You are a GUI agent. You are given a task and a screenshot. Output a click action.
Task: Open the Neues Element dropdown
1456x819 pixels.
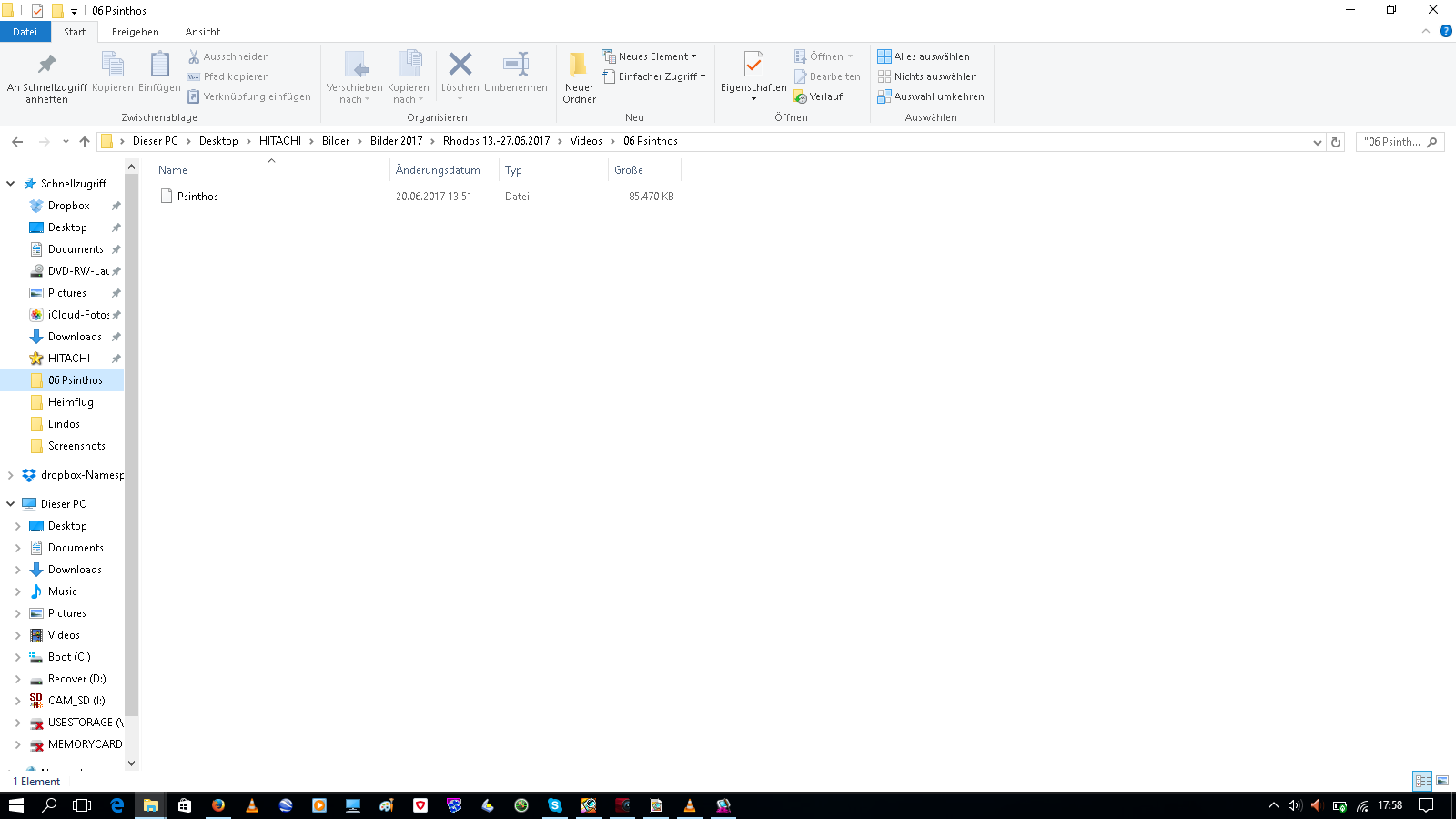[649, 56]
